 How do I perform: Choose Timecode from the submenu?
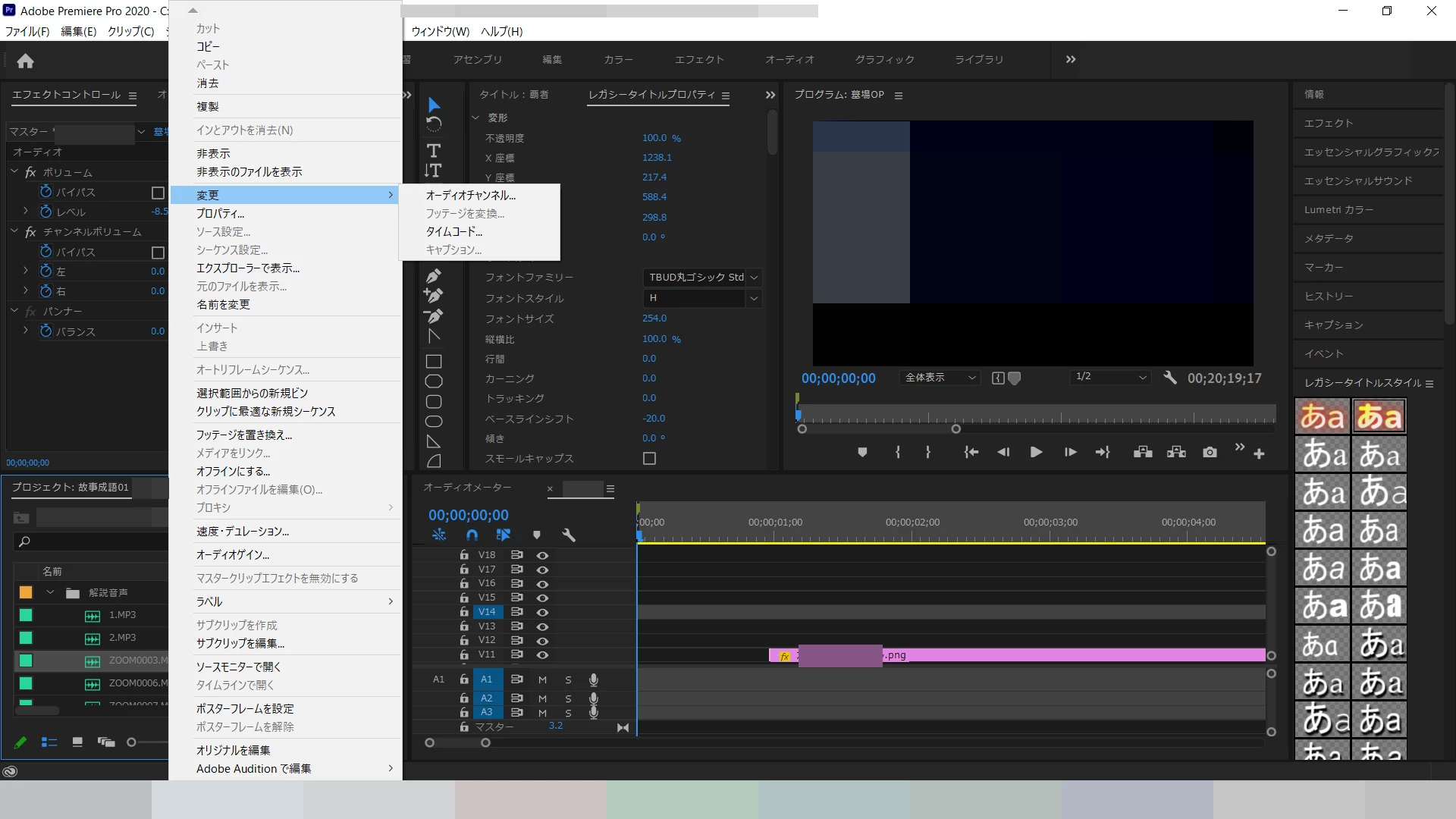[x=453, y=231]
